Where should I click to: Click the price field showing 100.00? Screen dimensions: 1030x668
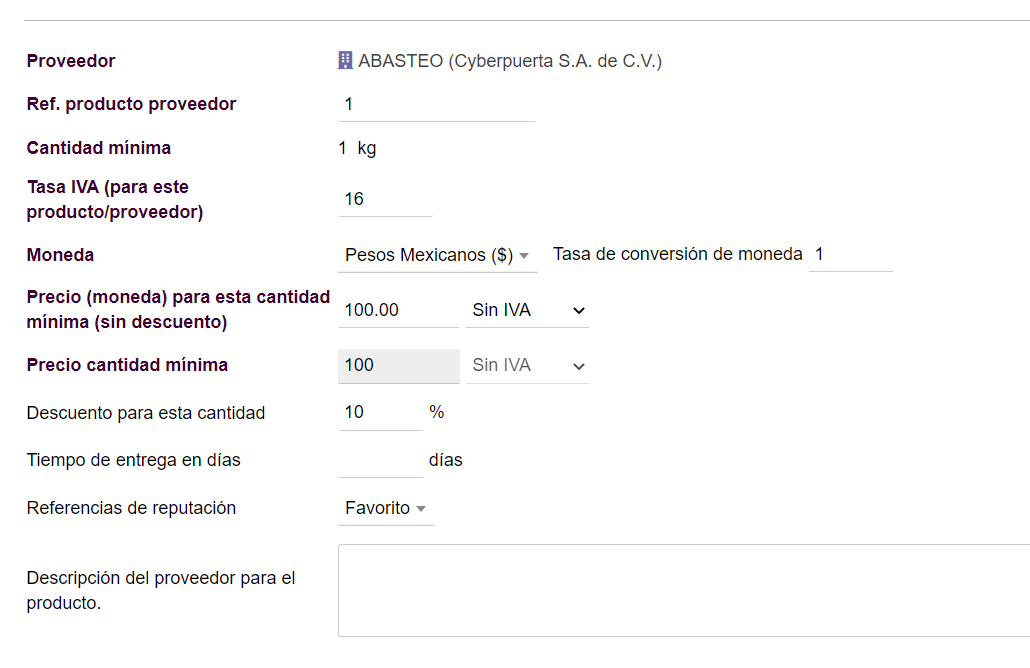(399, 310)
